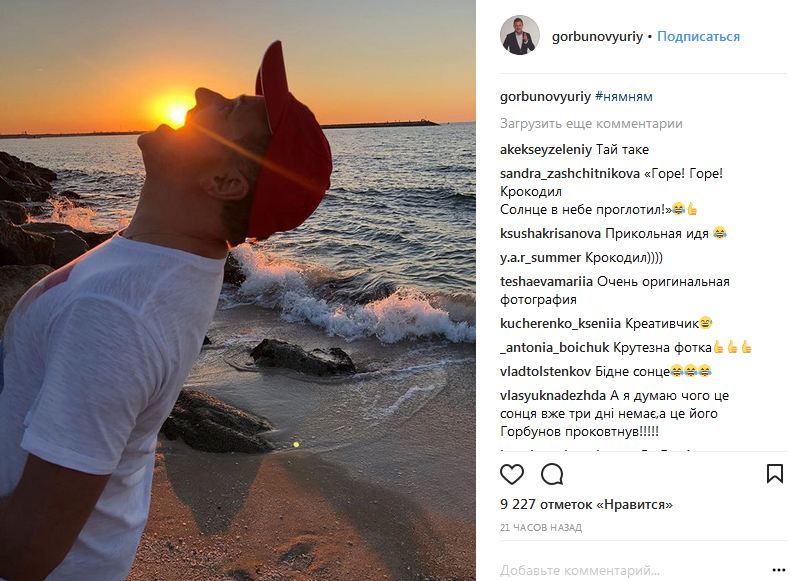Open the 21 часов назад timestamp
The height and width of the screenshot is (581, 791).
point(541,528)
